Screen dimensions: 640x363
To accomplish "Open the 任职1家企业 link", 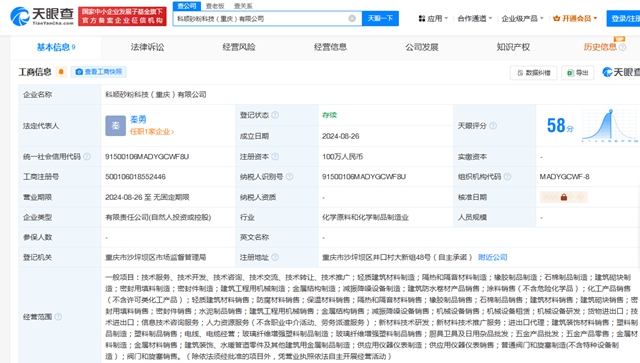I will pos(151,132).
